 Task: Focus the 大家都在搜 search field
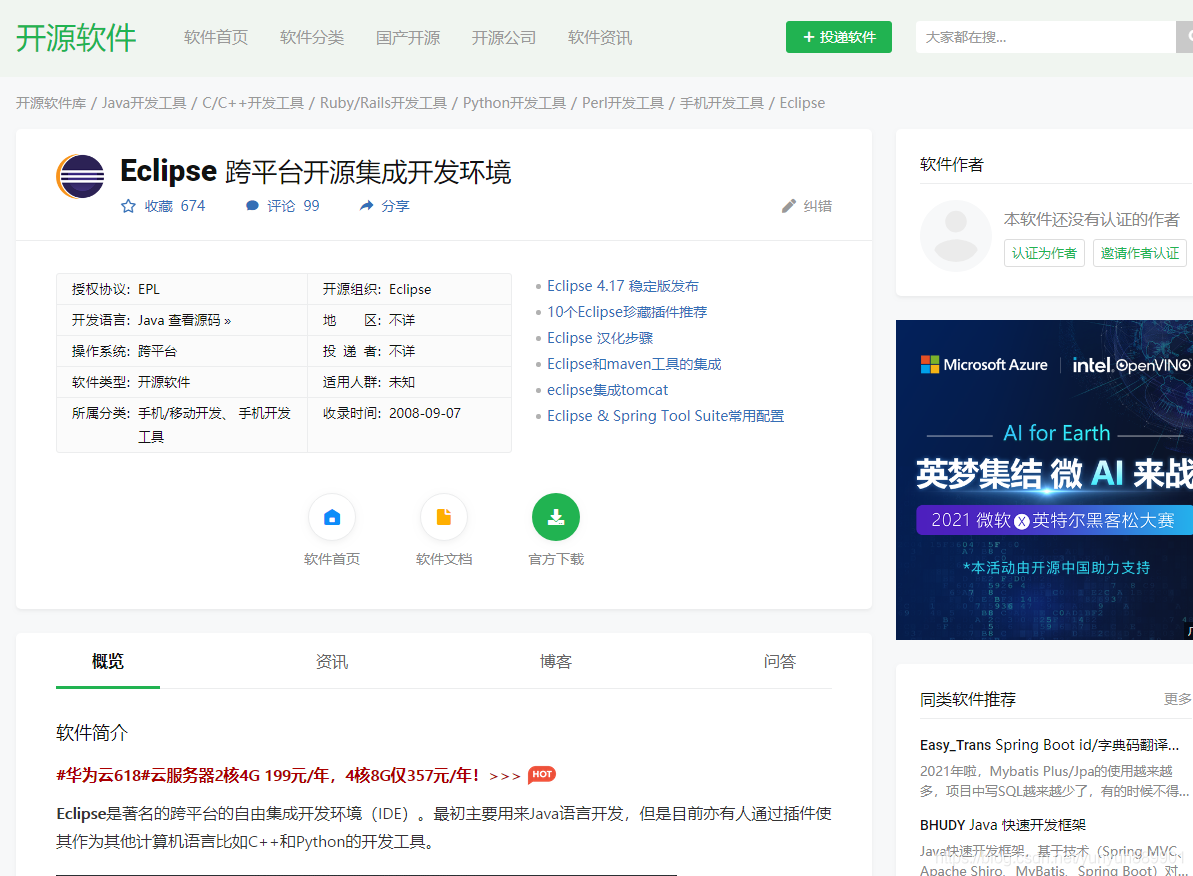tap(1046, 37)
